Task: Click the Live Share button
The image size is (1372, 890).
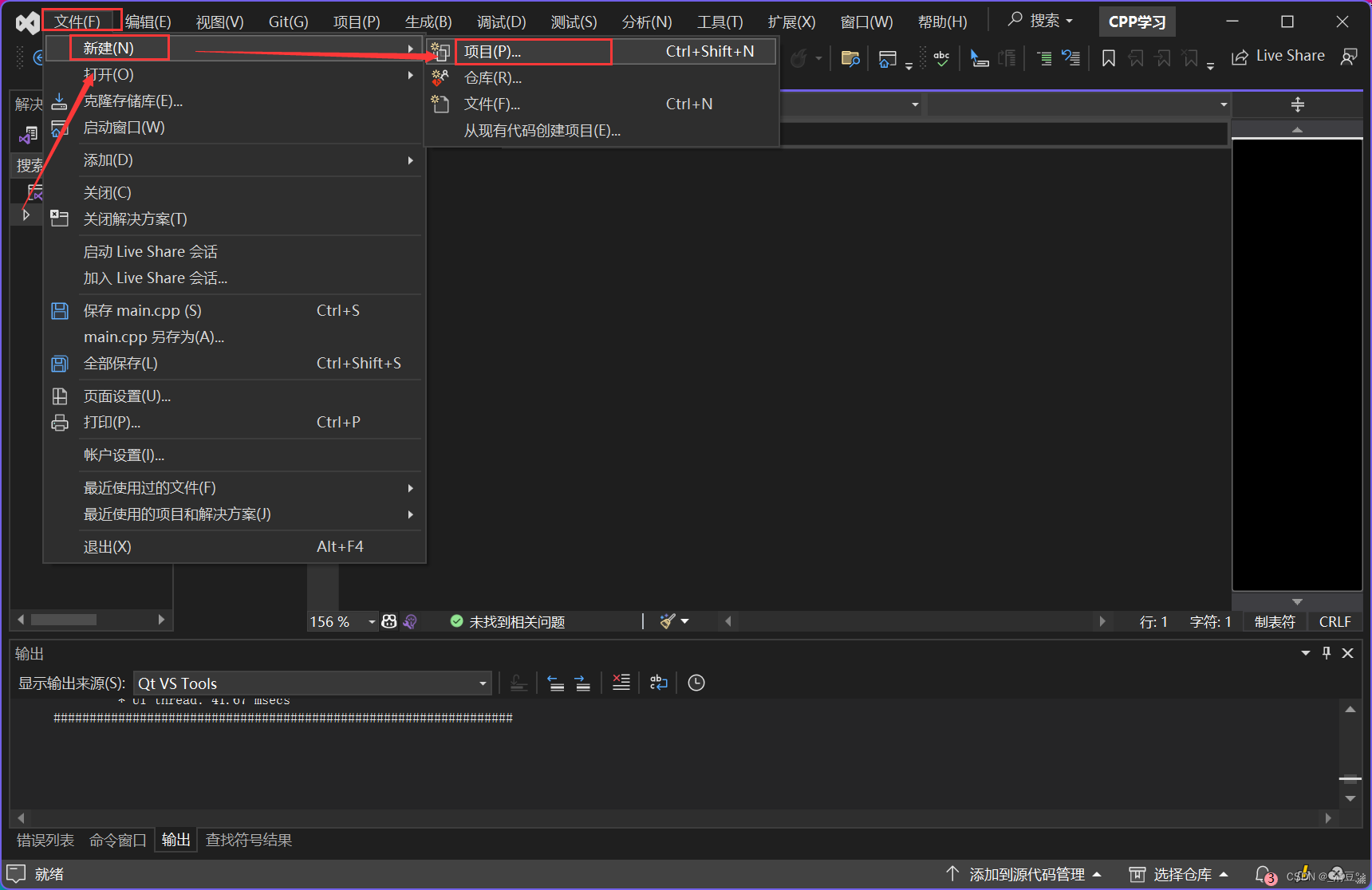Action: click(1278, 56)
